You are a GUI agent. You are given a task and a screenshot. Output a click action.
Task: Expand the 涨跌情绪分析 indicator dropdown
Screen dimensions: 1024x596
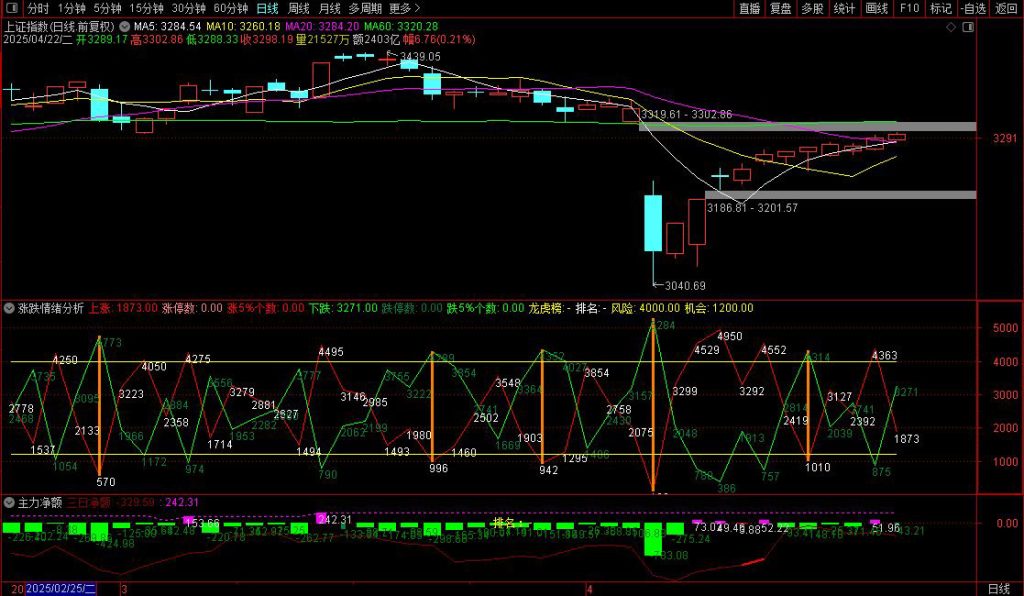[x=9, y=308]
